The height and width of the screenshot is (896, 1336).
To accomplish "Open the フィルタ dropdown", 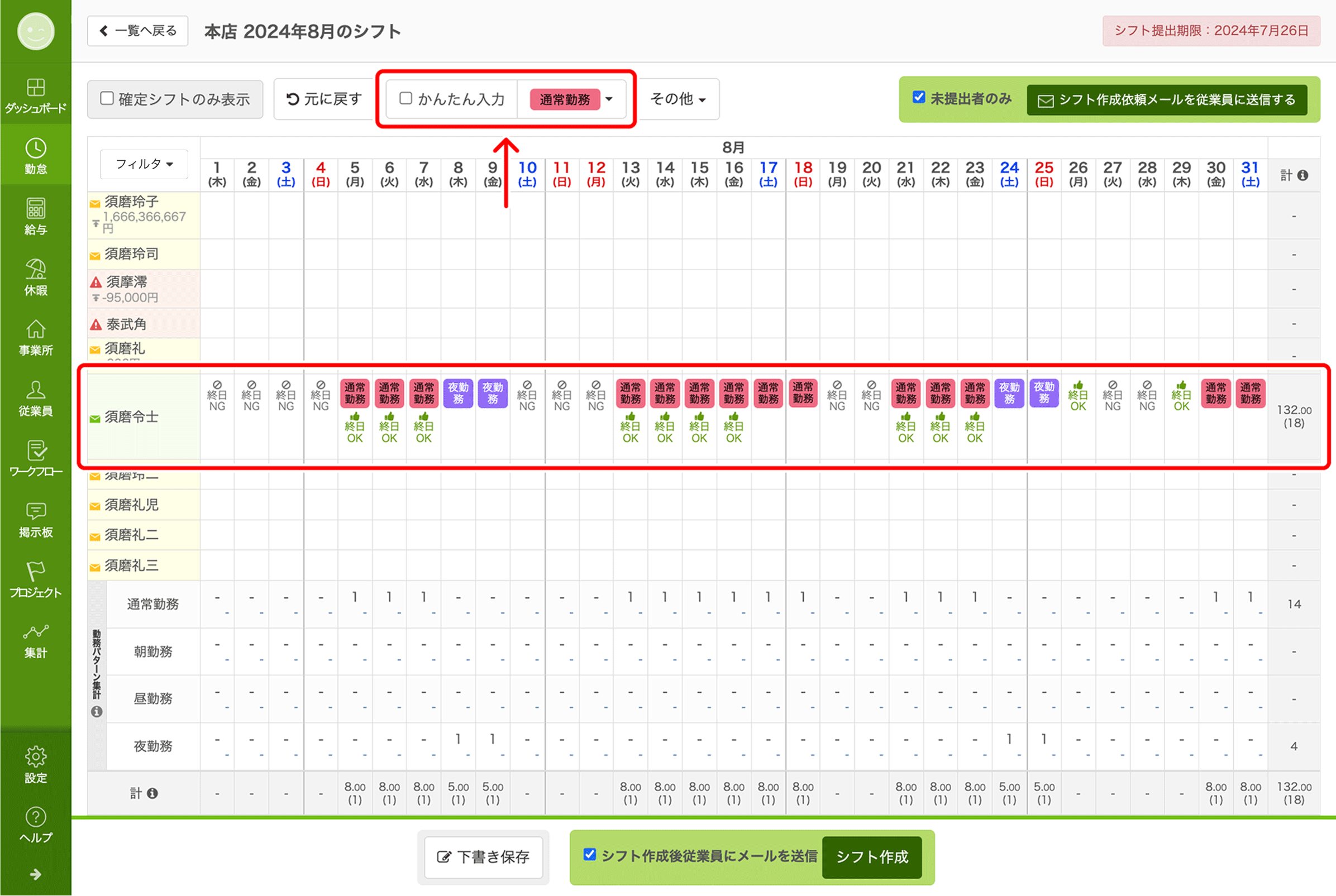I will pos(144,165).
